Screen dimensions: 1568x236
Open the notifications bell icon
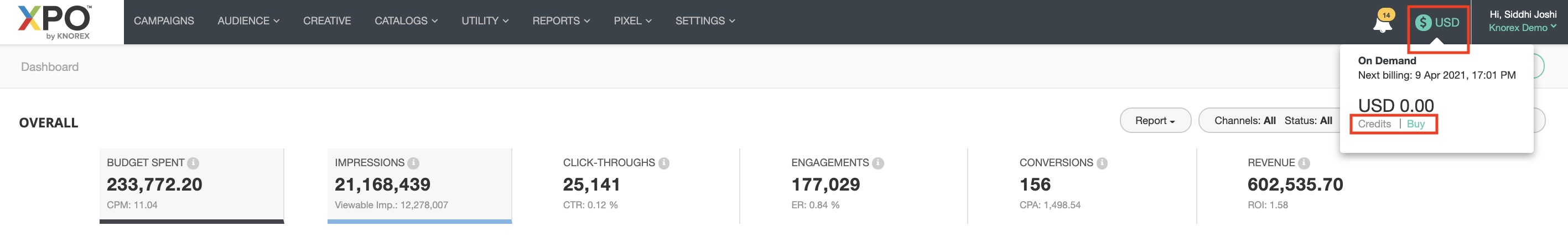point(1382,23)
